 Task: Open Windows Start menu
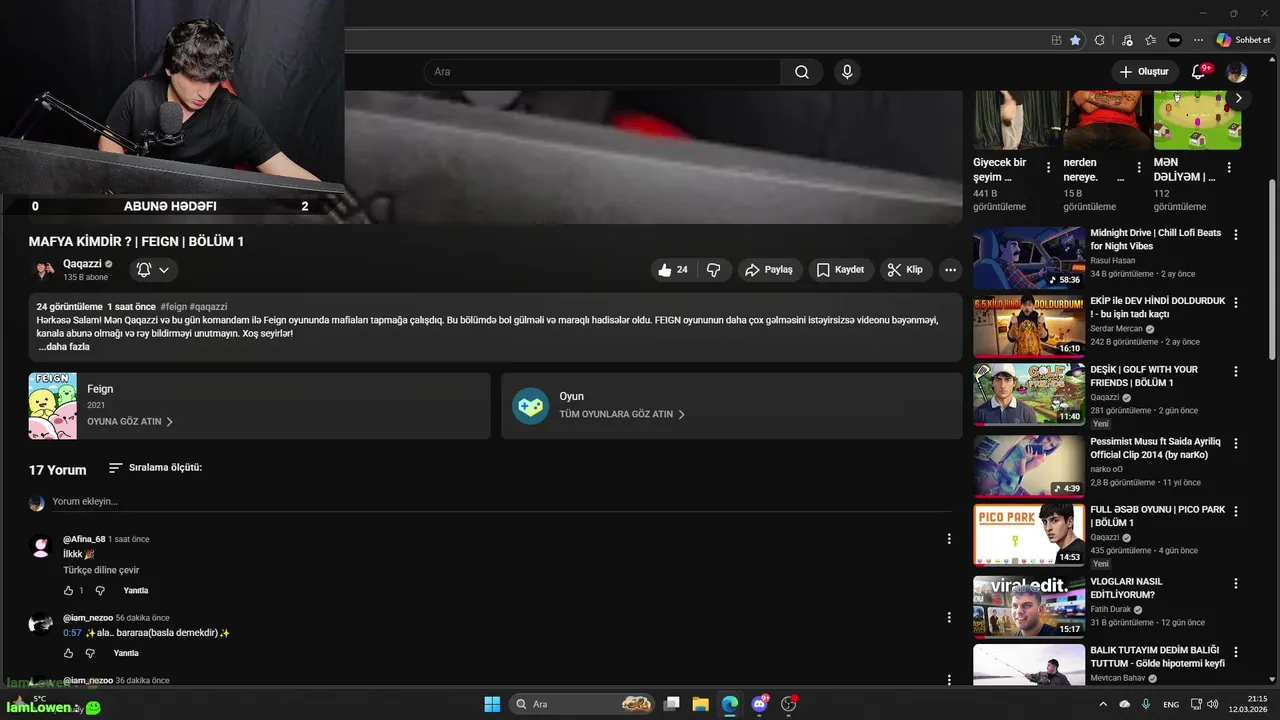coord(492,704)
